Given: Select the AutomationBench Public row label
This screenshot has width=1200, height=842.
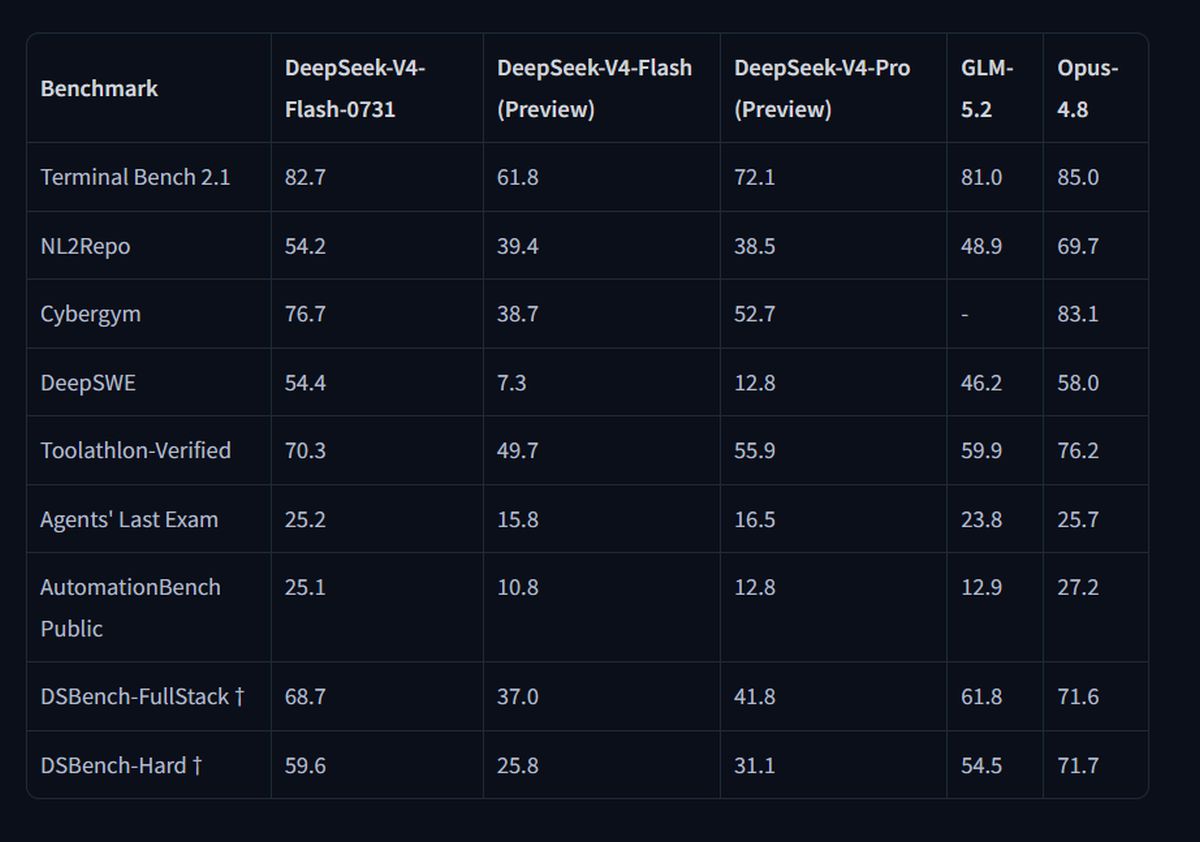Looking at the screenshot, I should click(x=130, y=608).
